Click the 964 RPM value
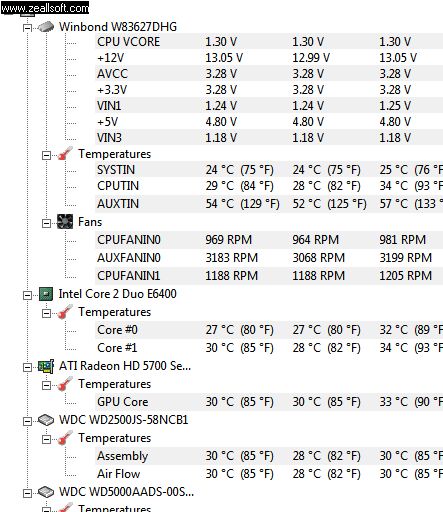The width and height of the screenshot is (443, 512). 316,240
